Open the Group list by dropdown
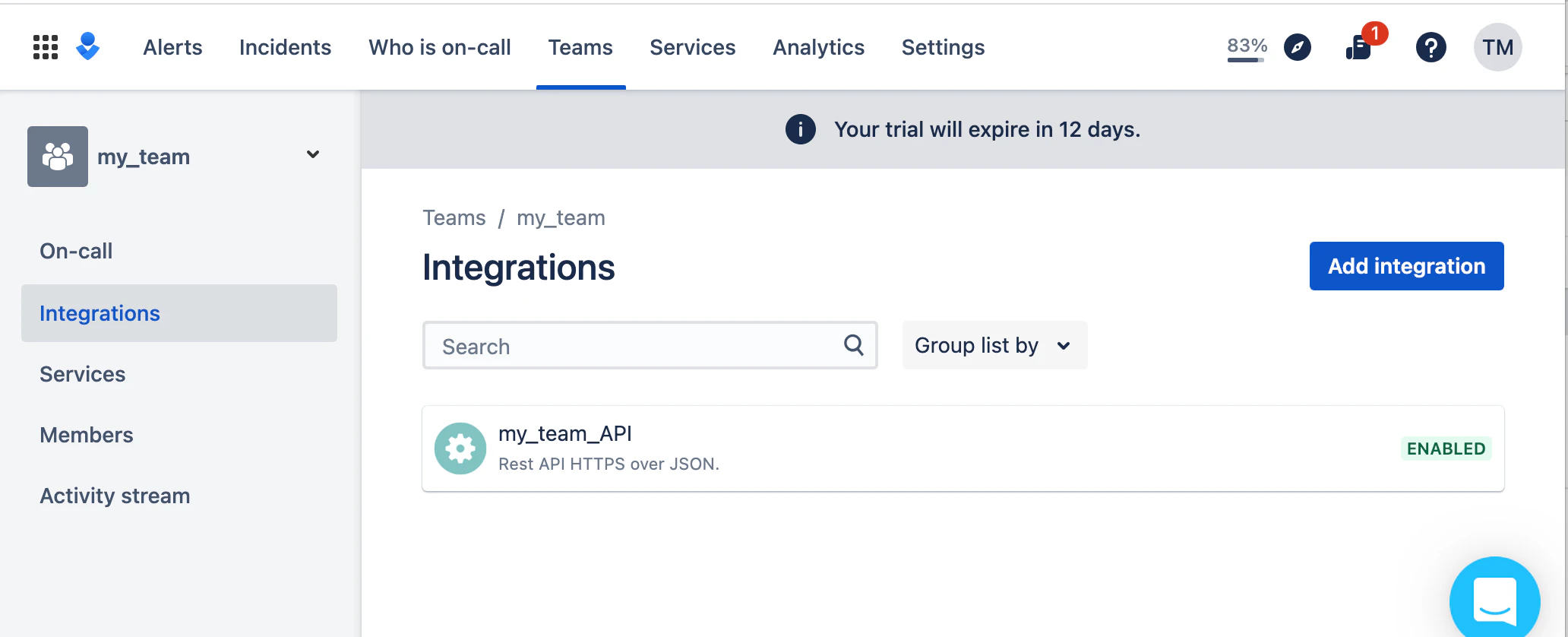Image resolution: width=1568 pixels, height=637 pixels. [994, 345]
